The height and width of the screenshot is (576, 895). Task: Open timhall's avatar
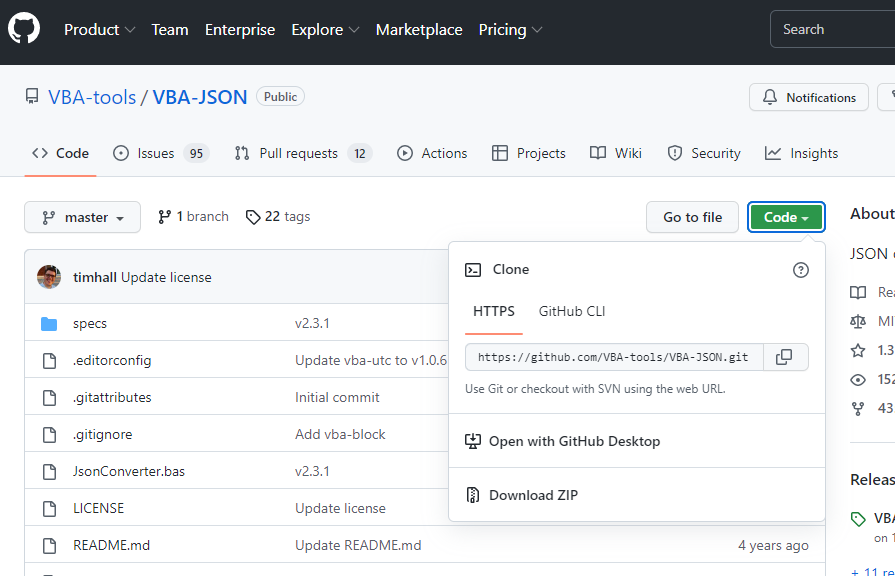tap(48, 277)
